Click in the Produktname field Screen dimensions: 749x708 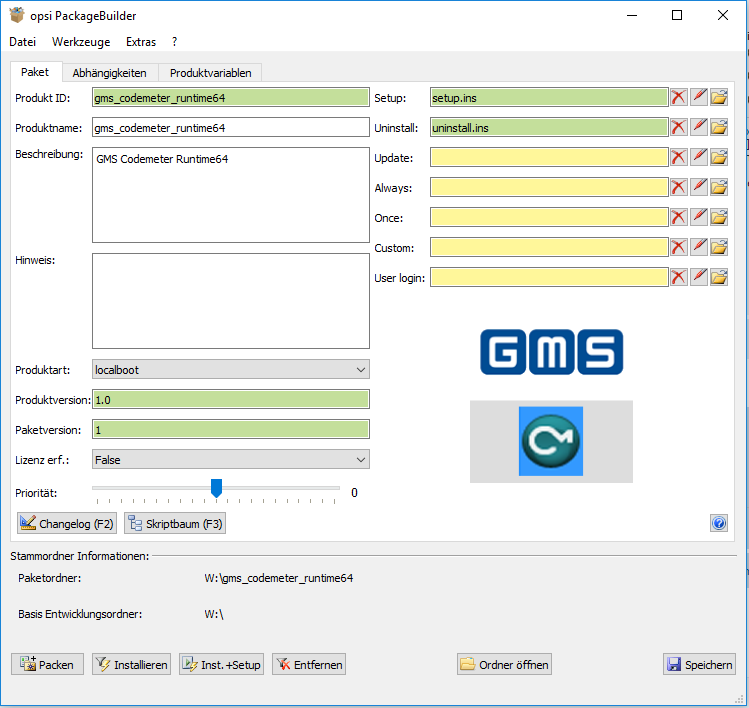pyautogui.click(x=231, y=128)
